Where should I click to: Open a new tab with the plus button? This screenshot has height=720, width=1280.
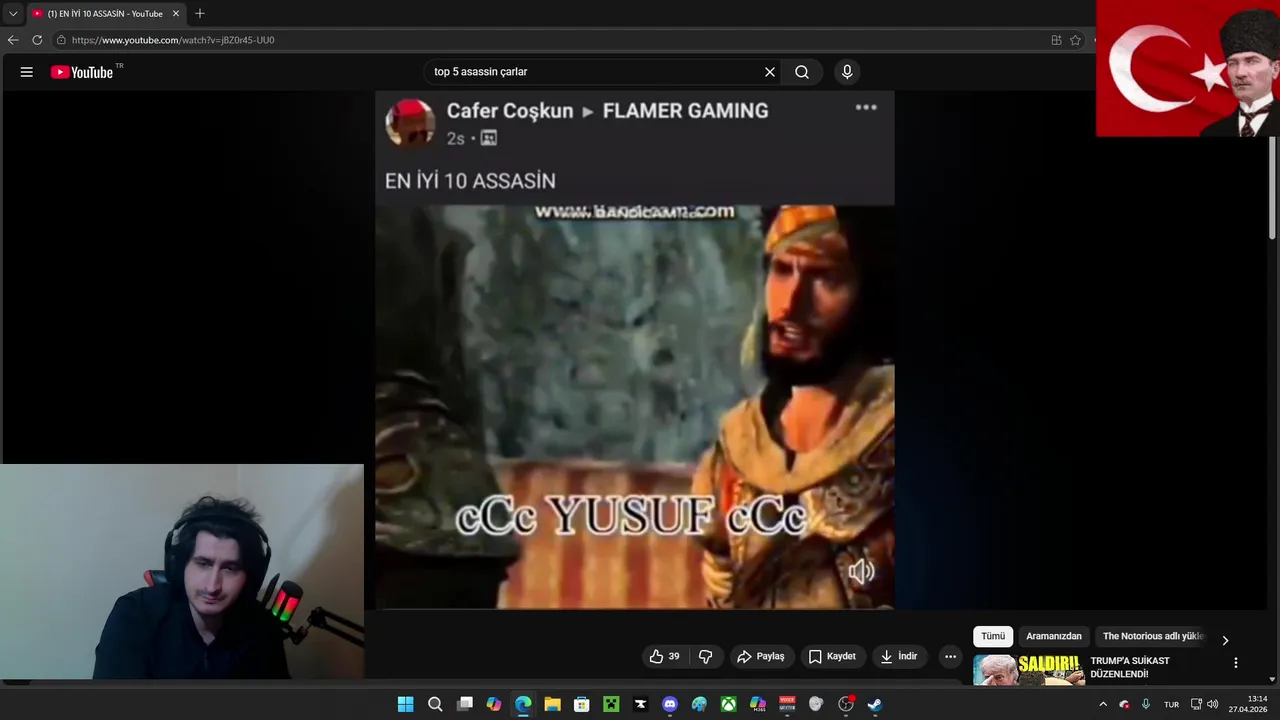pos(200,14)
